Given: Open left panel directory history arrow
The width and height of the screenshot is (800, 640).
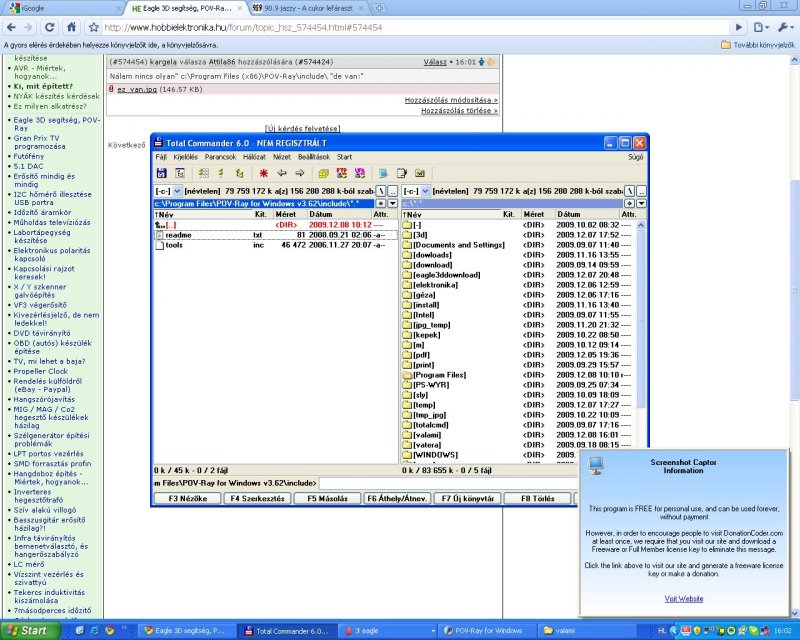Looking at the screenshot, I should click(392, 203).
